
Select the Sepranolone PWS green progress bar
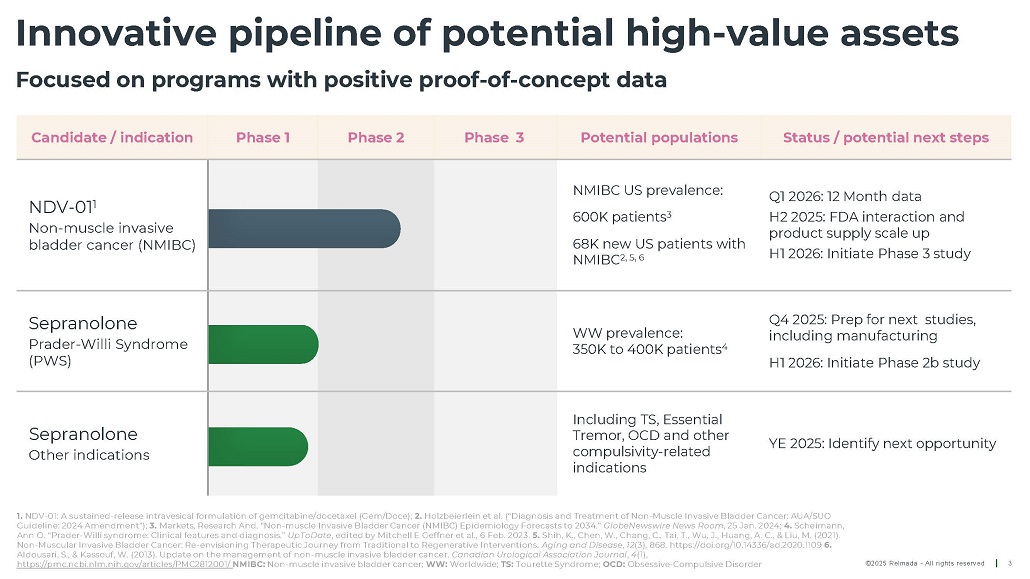click(263, 344)
